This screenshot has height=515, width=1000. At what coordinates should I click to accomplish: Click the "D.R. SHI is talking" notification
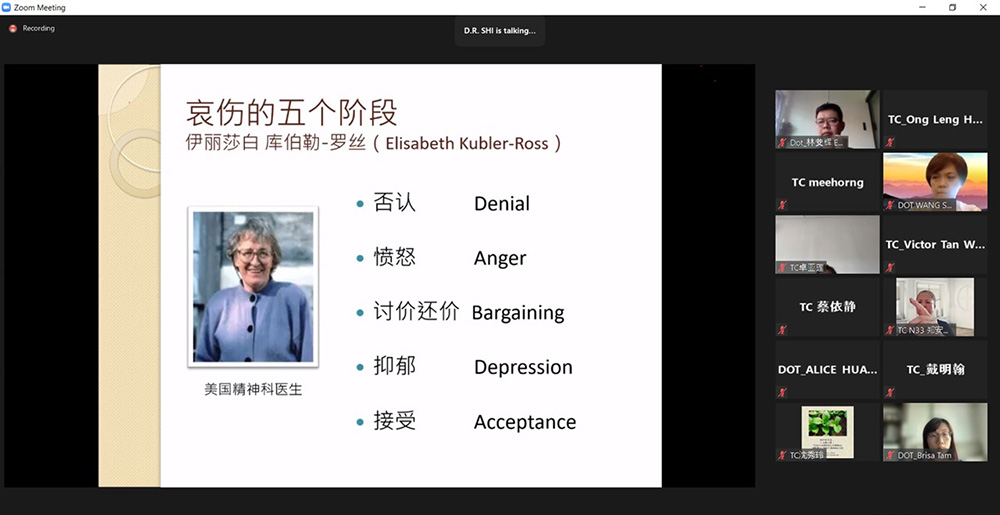click(x=499, y=31)
